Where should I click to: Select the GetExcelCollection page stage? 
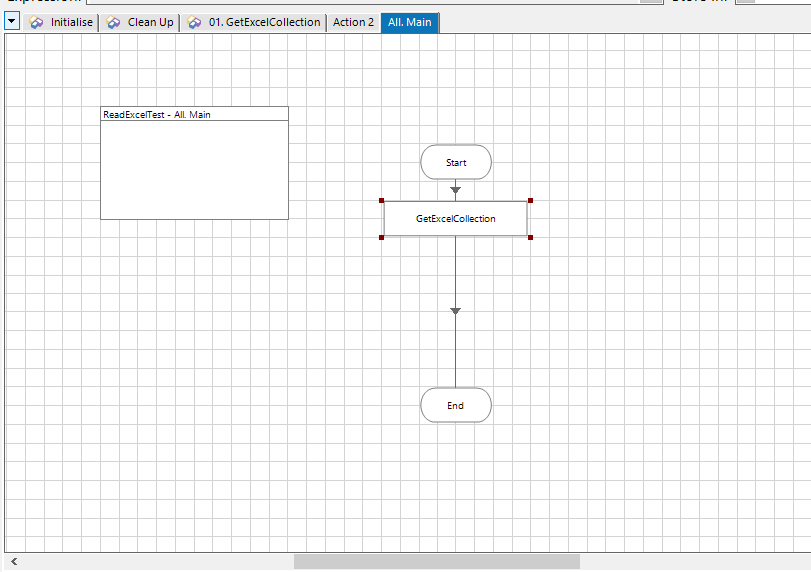[x=456, y=219]
